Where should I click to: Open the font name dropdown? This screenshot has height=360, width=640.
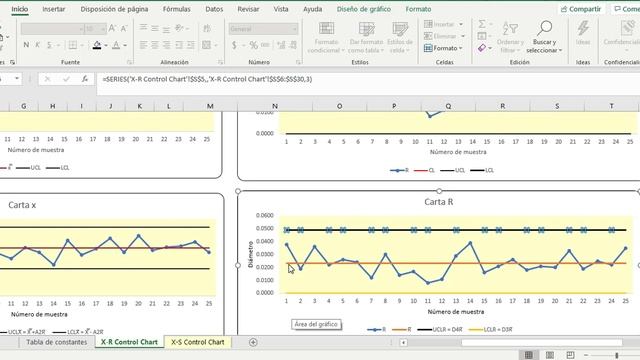81,29
